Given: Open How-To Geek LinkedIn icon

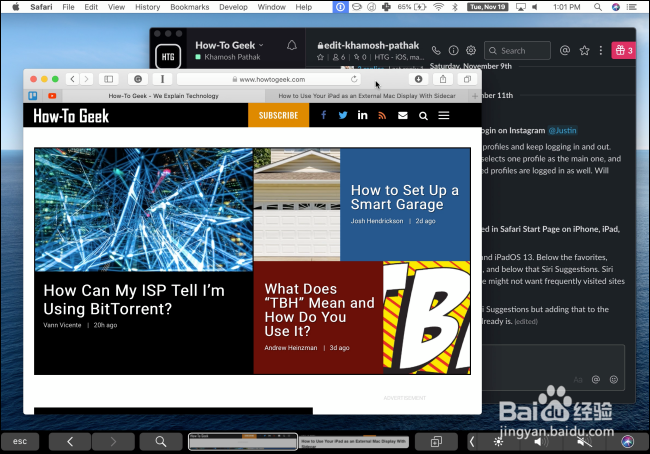Looking at the screenshot, I should tap(362, 115).
